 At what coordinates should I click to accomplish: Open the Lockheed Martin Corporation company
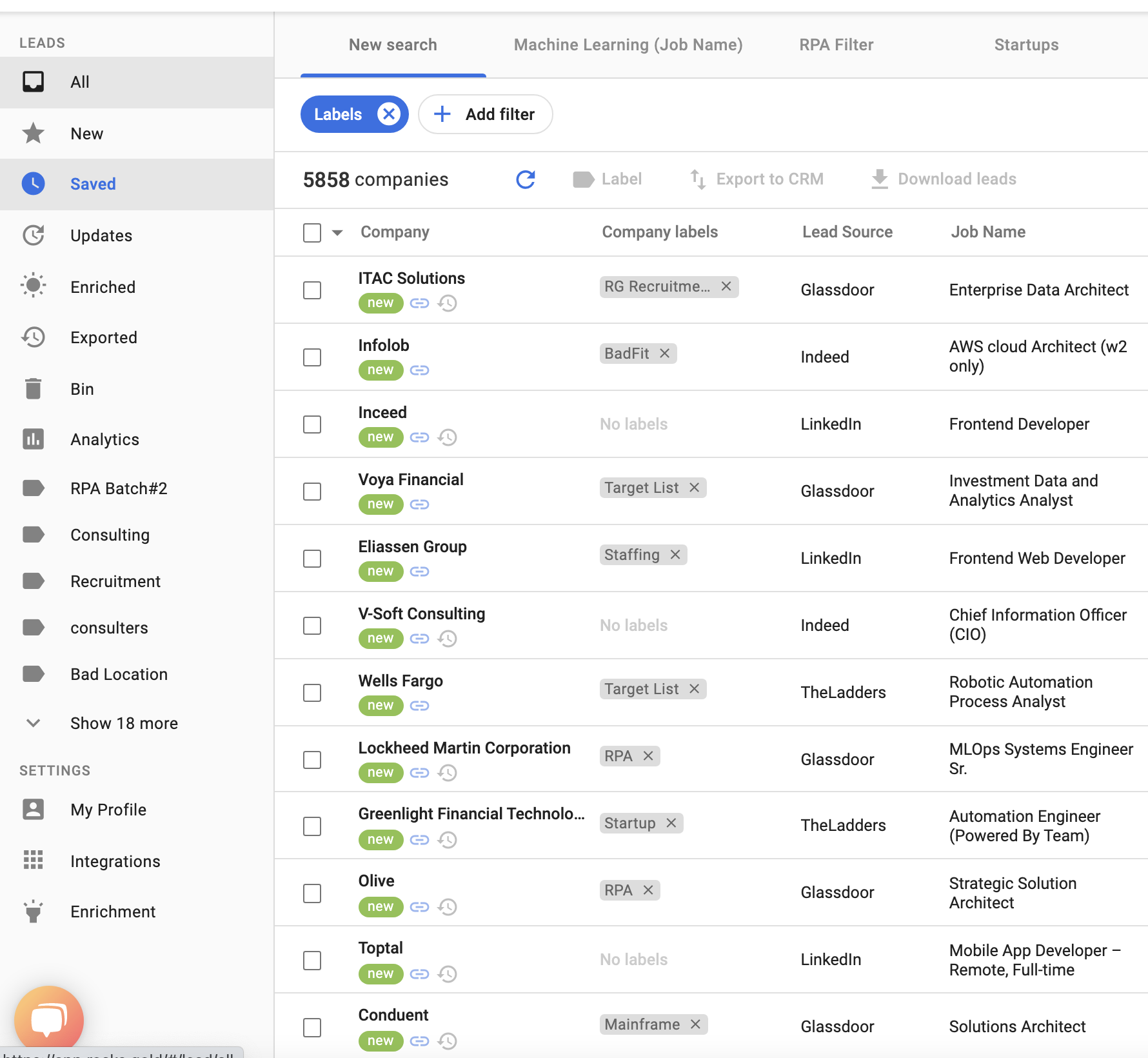click(464, 748)
